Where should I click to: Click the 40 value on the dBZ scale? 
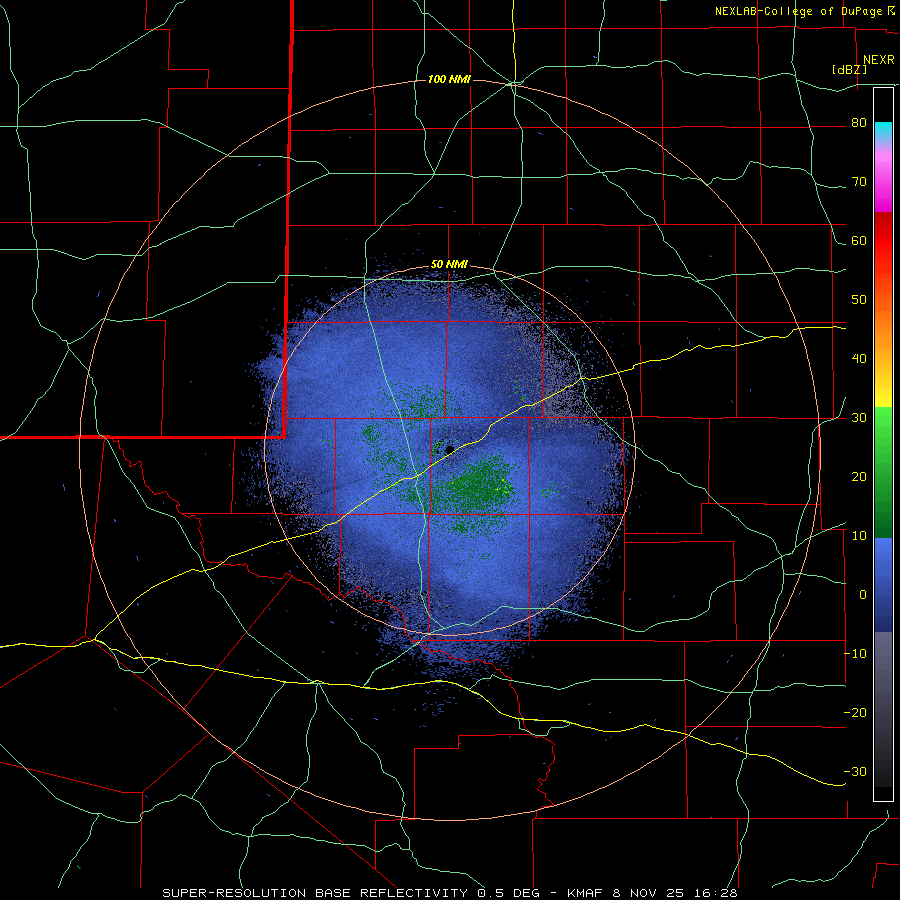pos(859,359)
